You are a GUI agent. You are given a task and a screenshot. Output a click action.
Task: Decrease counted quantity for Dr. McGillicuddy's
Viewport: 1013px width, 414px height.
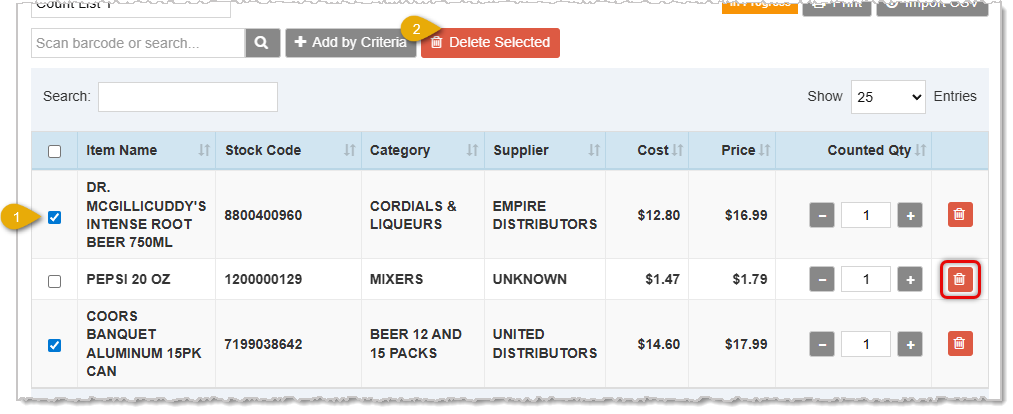(x=822, y=215)
